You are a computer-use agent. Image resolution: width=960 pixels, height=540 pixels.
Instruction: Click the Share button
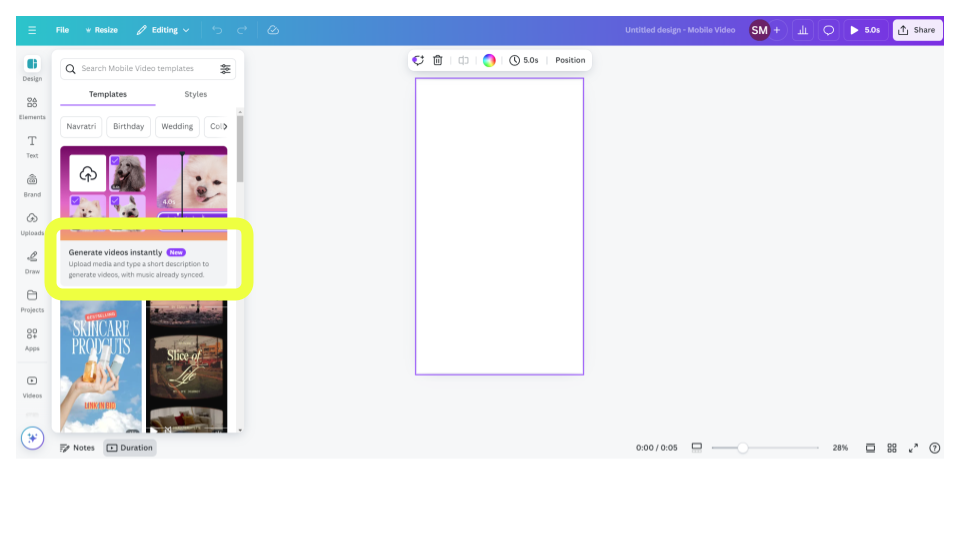[917, 30]
